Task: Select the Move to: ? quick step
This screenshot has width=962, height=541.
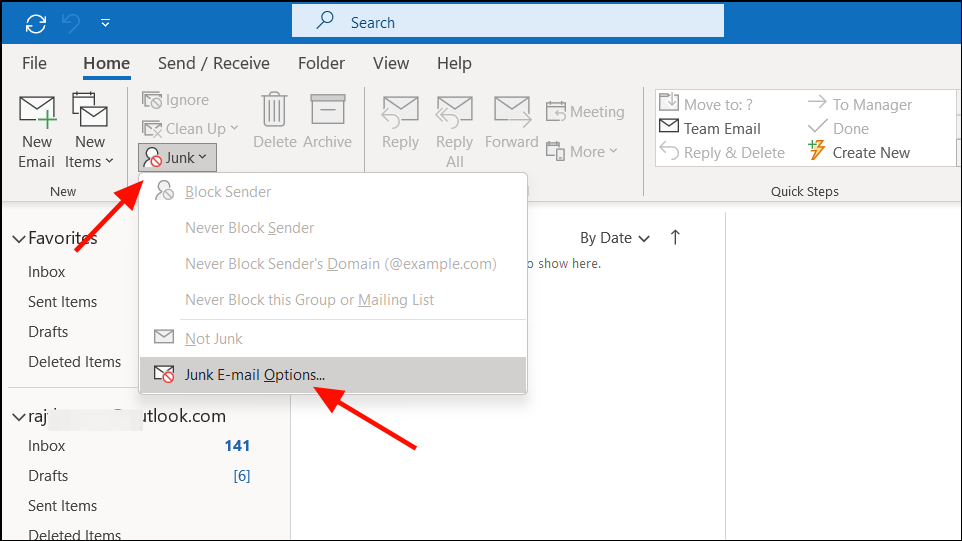Action: tap(706, 104)
